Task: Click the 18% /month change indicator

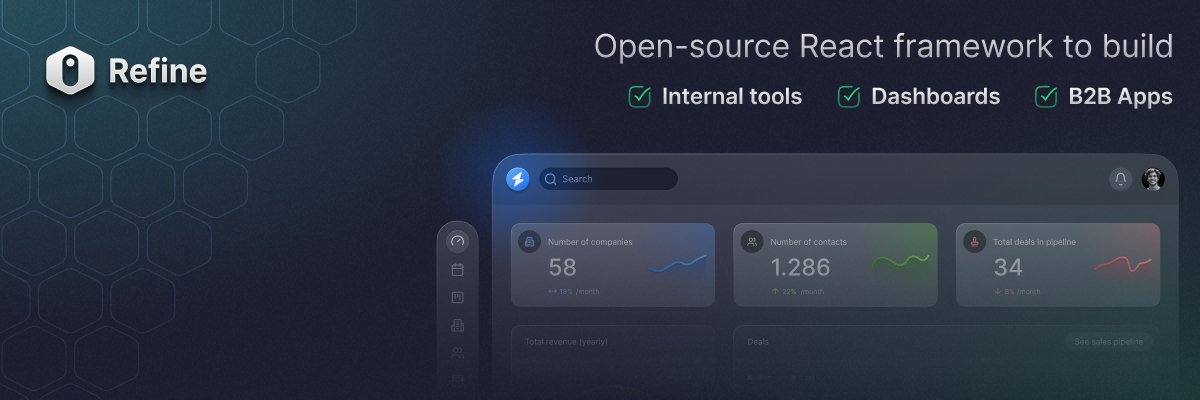Action: point(574,292)
